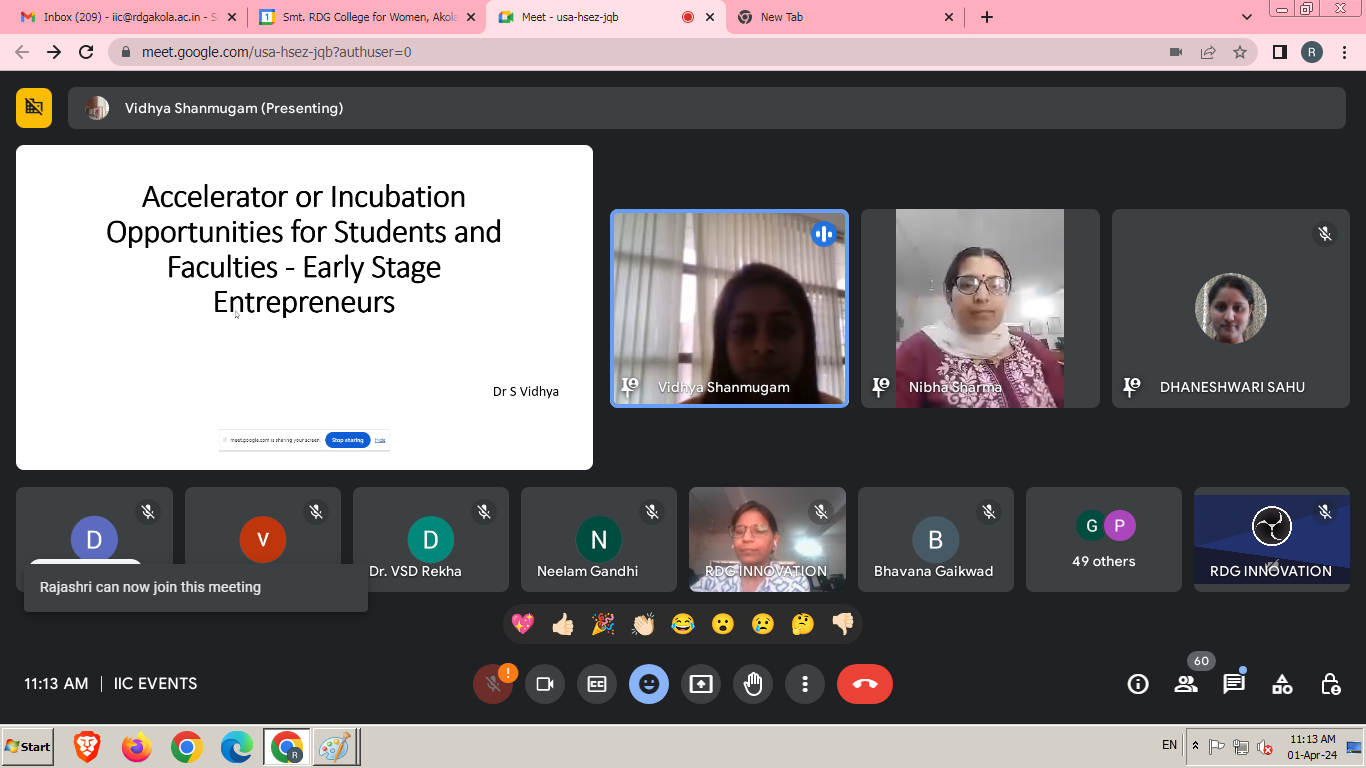Toggle the Chrome side panel
This screenshot has height=768, width=1366.
pos(1280,52)
